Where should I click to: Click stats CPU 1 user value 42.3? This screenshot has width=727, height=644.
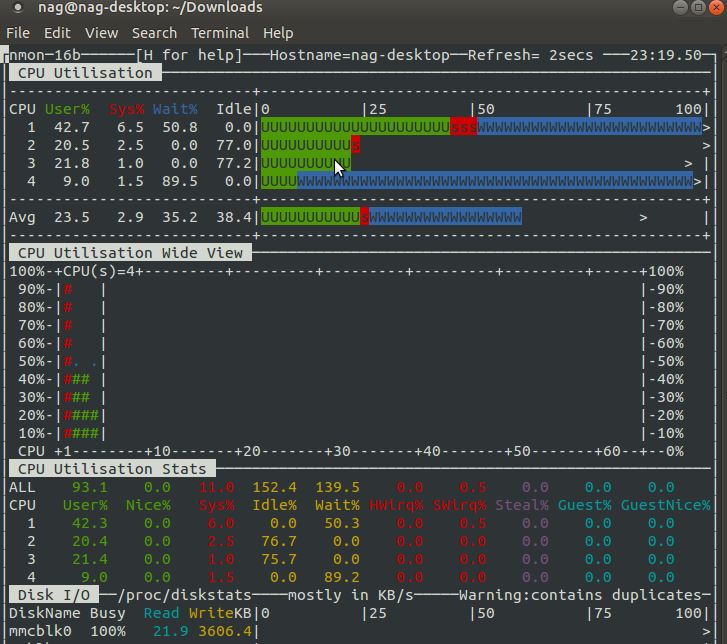[90, 523]
